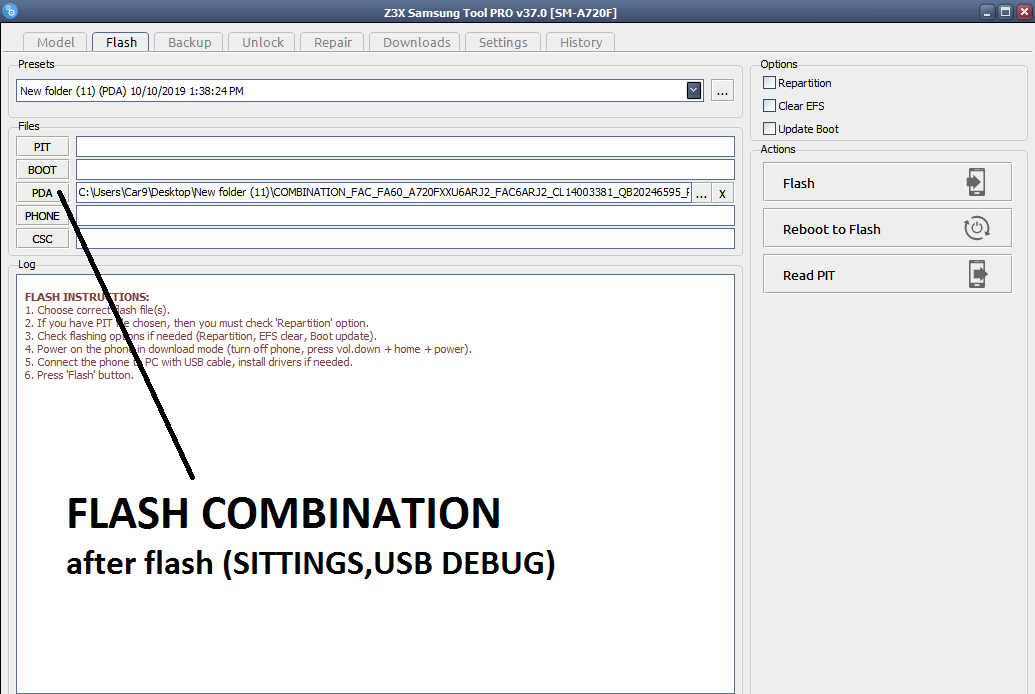
Task: Expand the Presets dropdown arrow
Action: 694,90
